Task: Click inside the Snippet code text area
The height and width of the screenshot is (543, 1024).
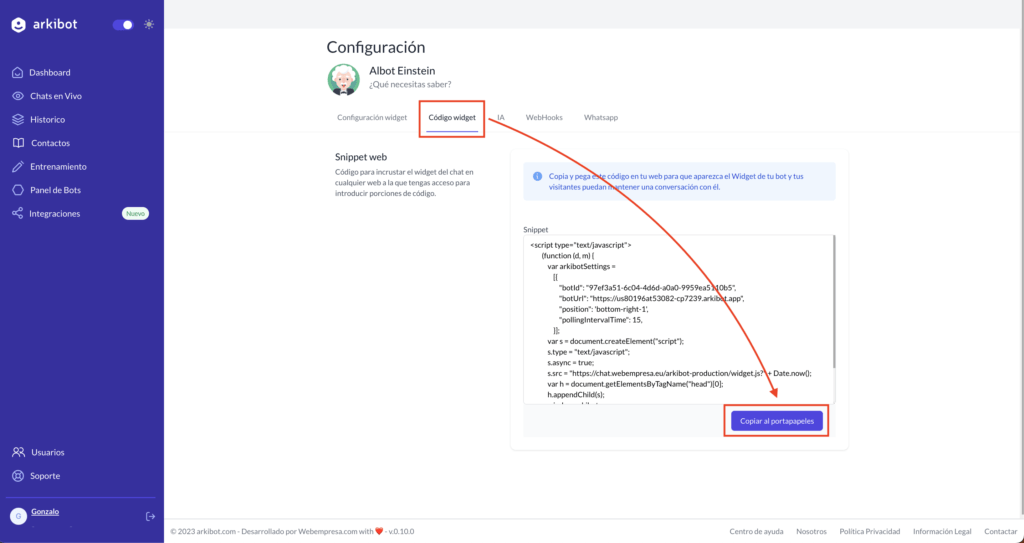Action: click(x=677, y=320)
